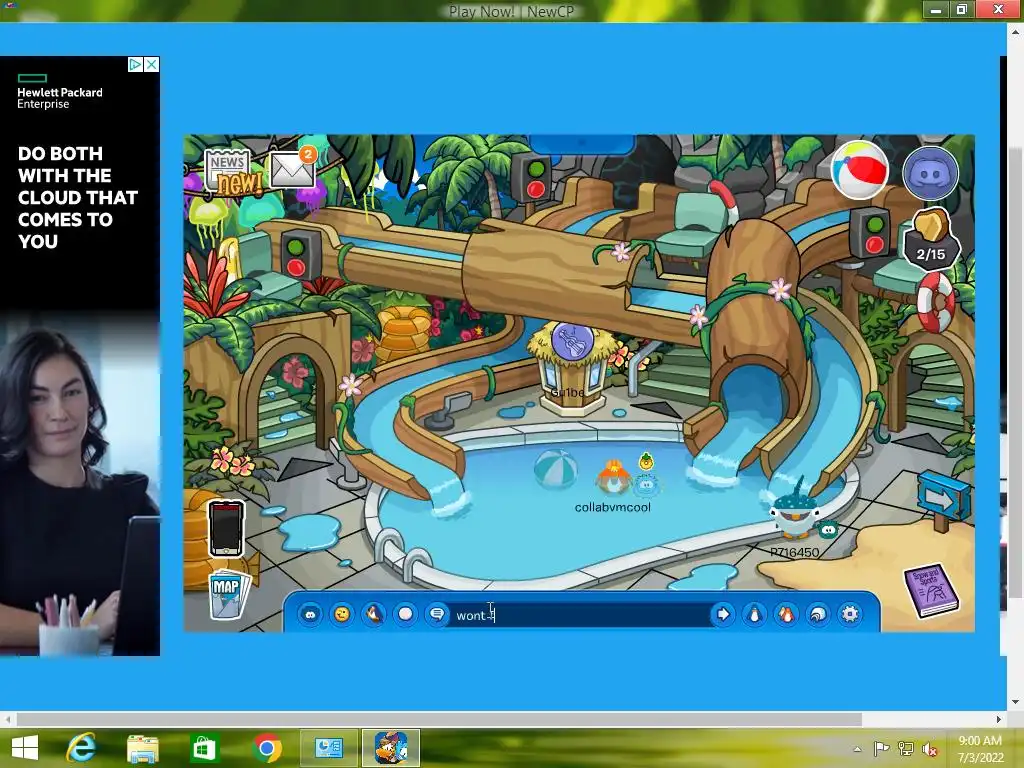Select the snowball throw icon
The width and height of the screenshot is (1024, 768).
(406, 615)
